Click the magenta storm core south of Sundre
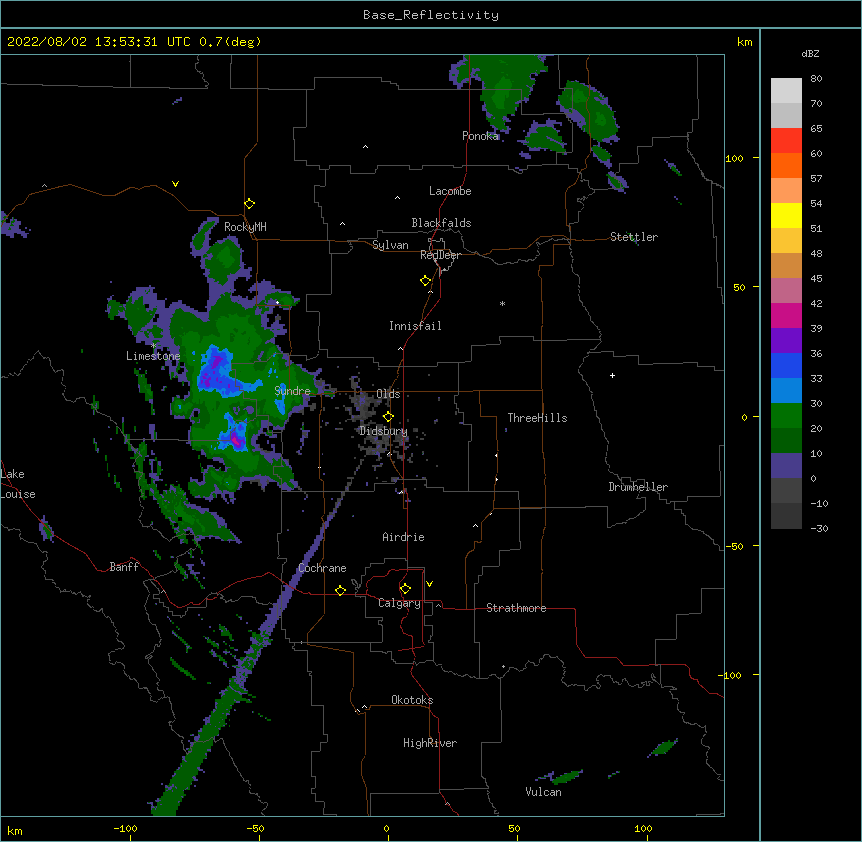The height and width of the screenshot is (842, 862). point(237,440)
